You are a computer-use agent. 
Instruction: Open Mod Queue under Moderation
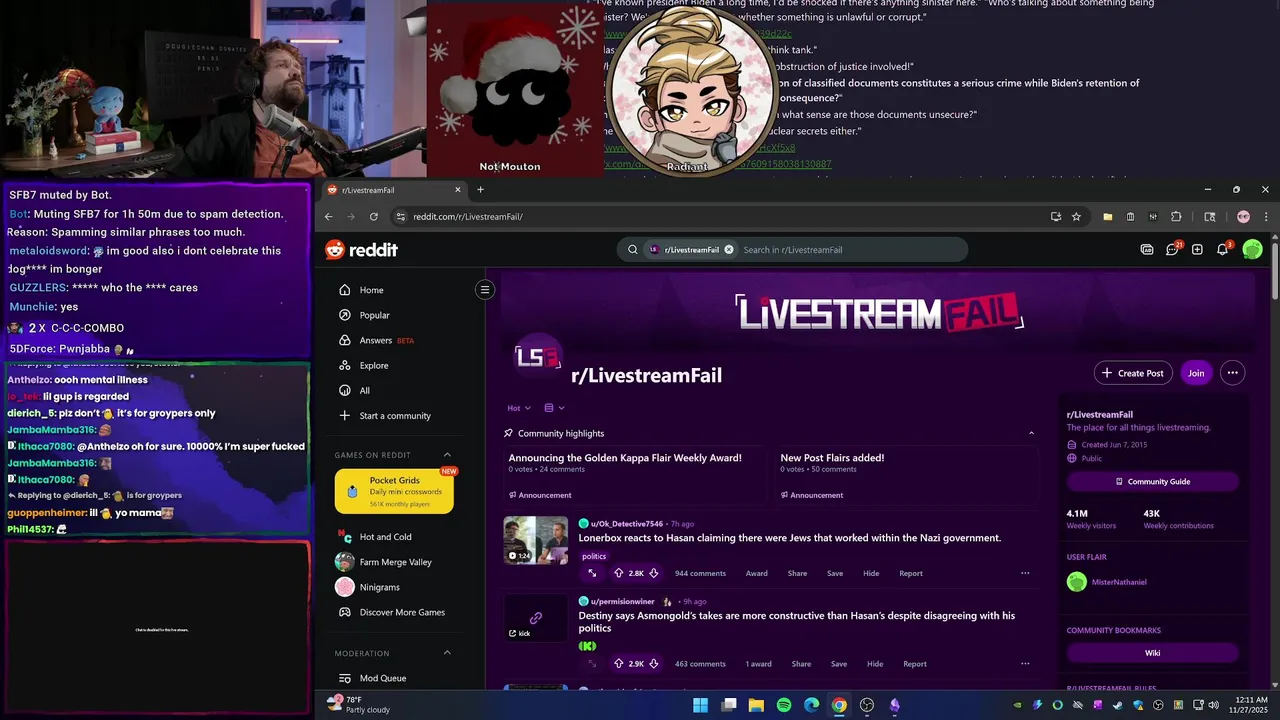398,678
